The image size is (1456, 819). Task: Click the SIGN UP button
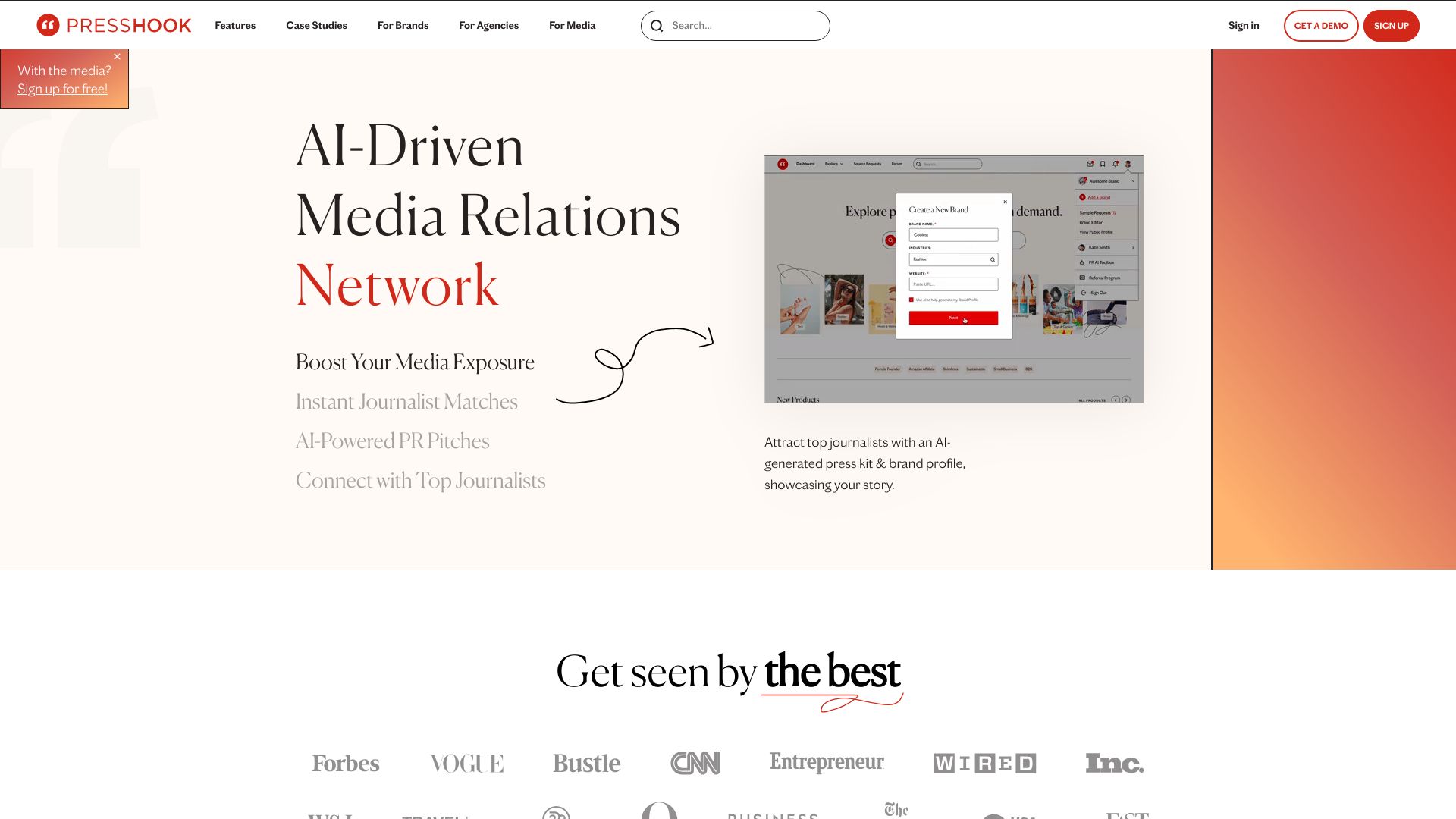pos(1391,25)
